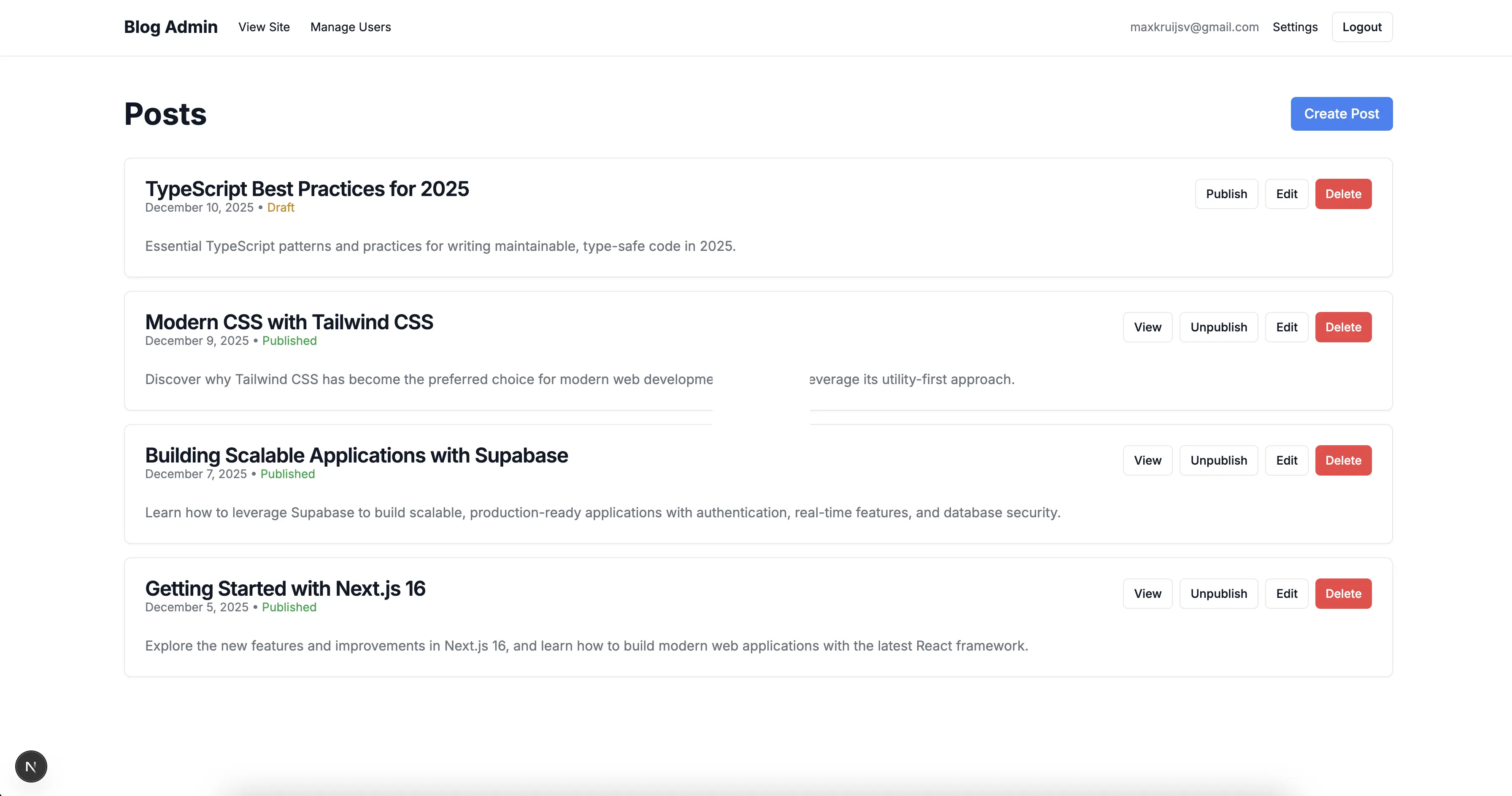The height and width of the screenshot is (796, 1512).
Task: Publish the TypeScript Best Practices draft
Action: (x=1227, y=194)
